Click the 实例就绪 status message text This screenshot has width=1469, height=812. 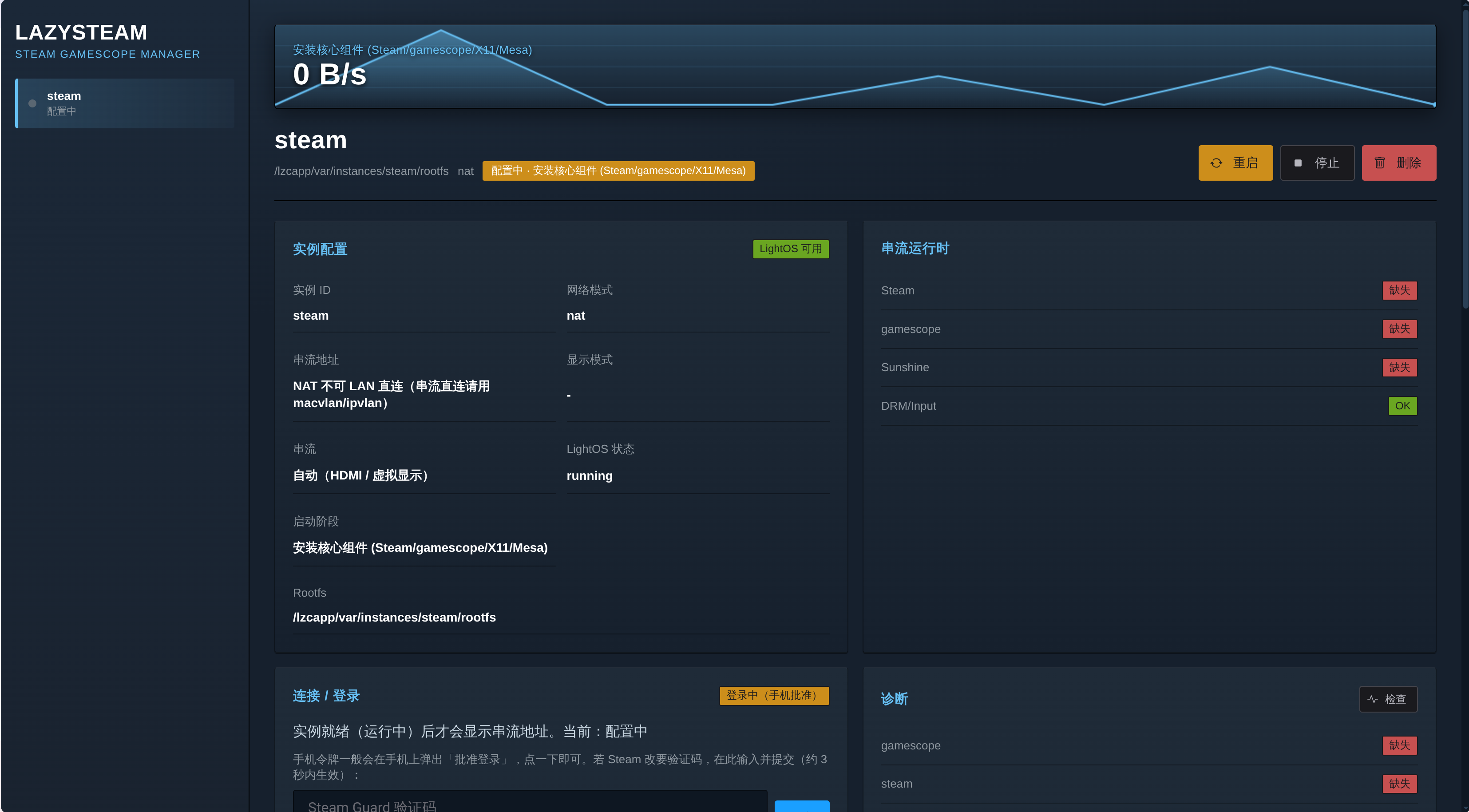470,732
